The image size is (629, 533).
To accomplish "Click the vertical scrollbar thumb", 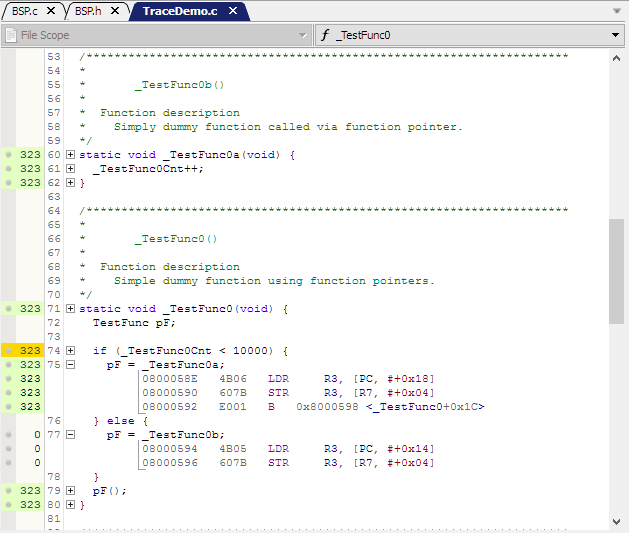I will pos(617,270).
